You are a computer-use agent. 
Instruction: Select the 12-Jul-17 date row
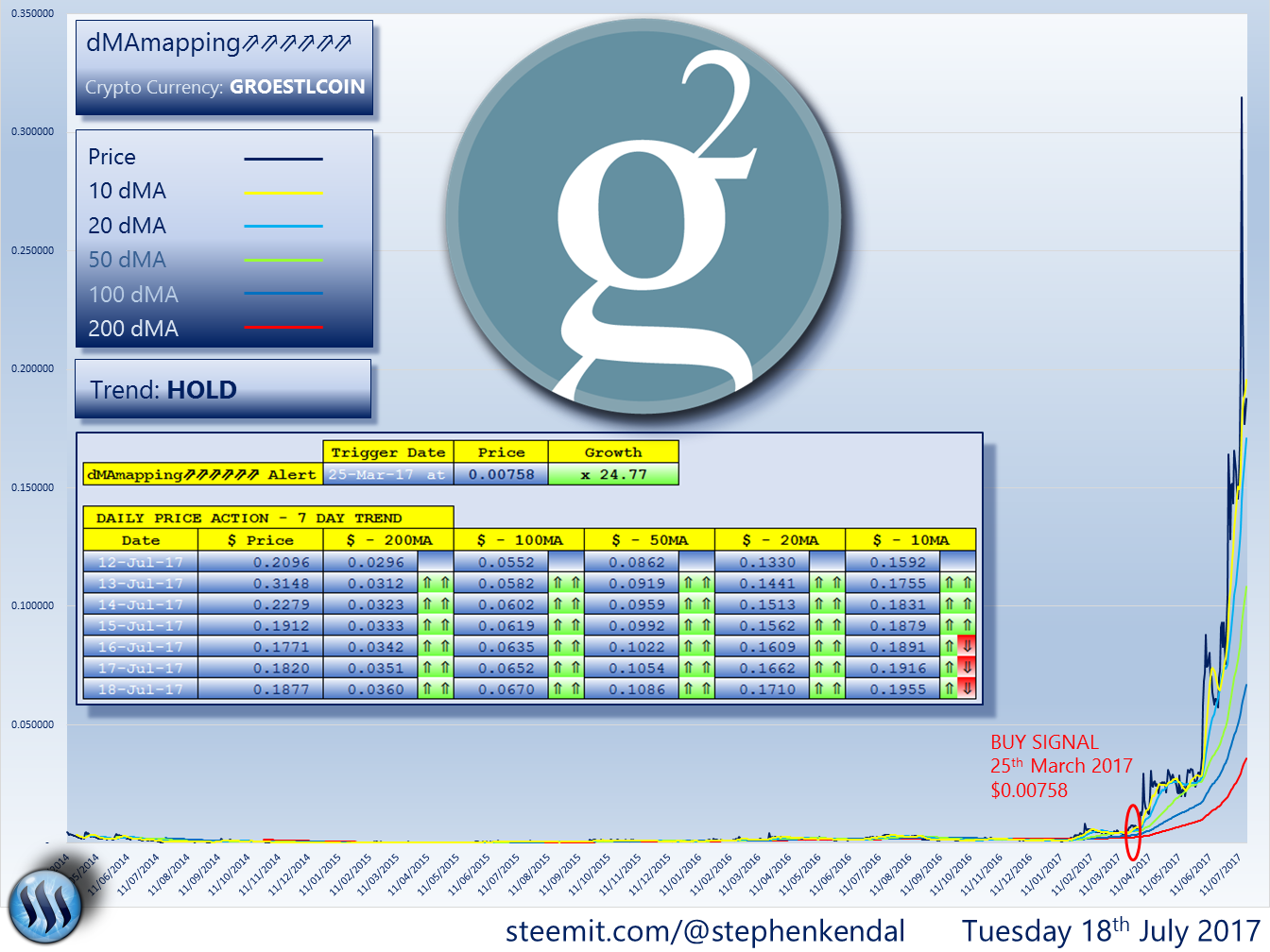click(x=141, y=562)
